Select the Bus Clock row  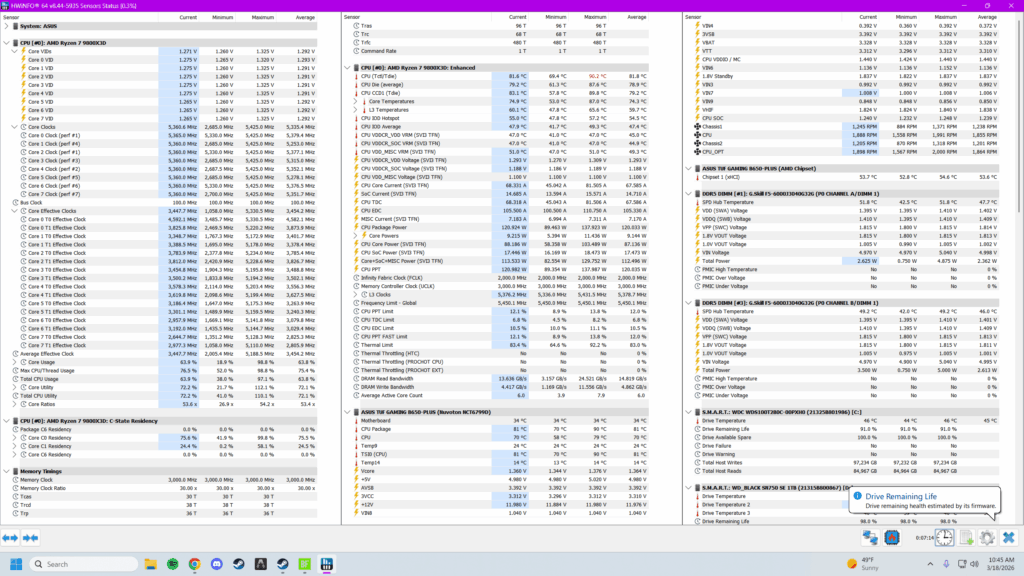(x=159, y=202)
